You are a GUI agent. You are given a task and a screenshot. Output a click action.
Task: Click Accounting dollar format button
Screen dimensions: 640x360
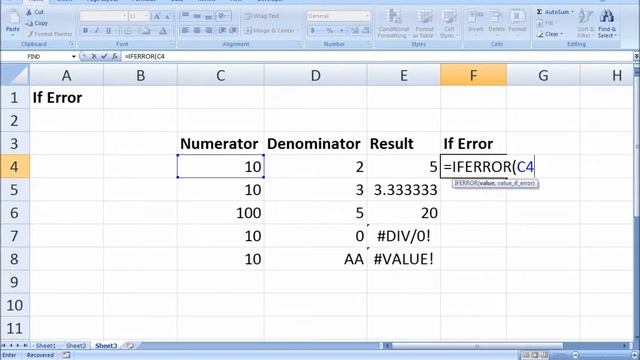coord(313,31)
